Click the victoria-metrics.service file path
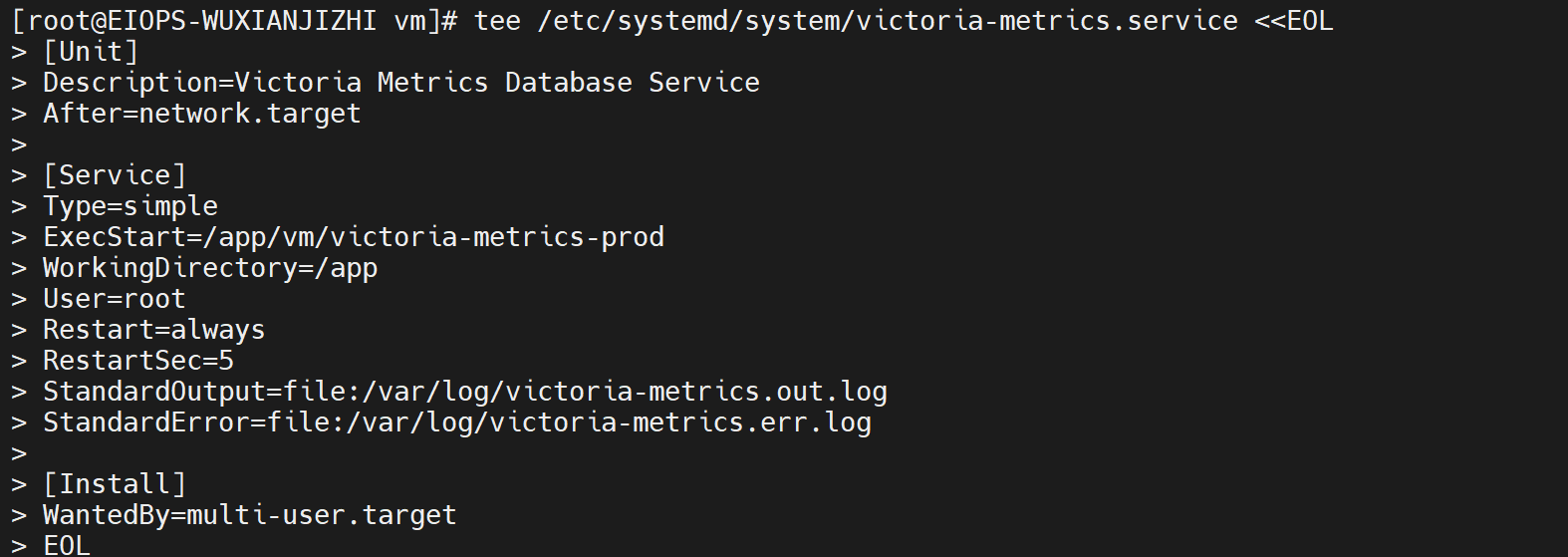The width and height of the screenshot is (1568, 557). pyautogui.click(x=888, y=21)
